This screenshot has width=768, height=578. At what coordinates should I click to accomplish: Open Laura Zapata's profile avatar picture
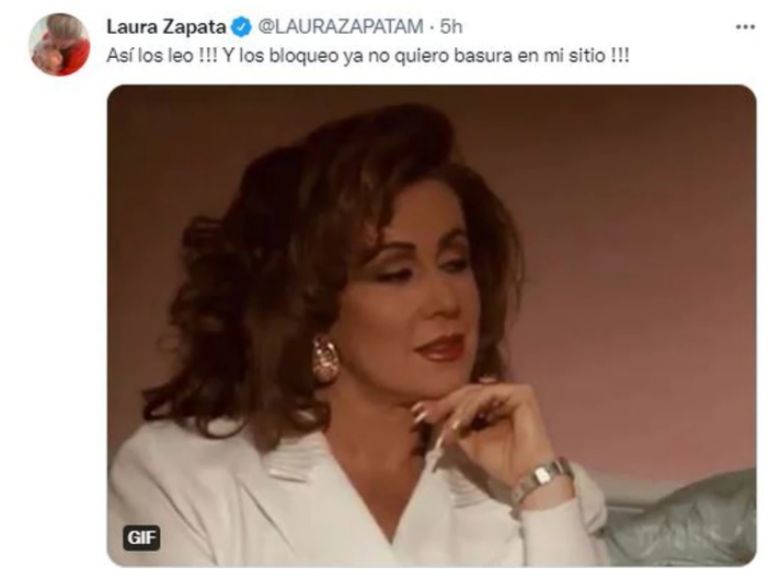tap(60, 44)
